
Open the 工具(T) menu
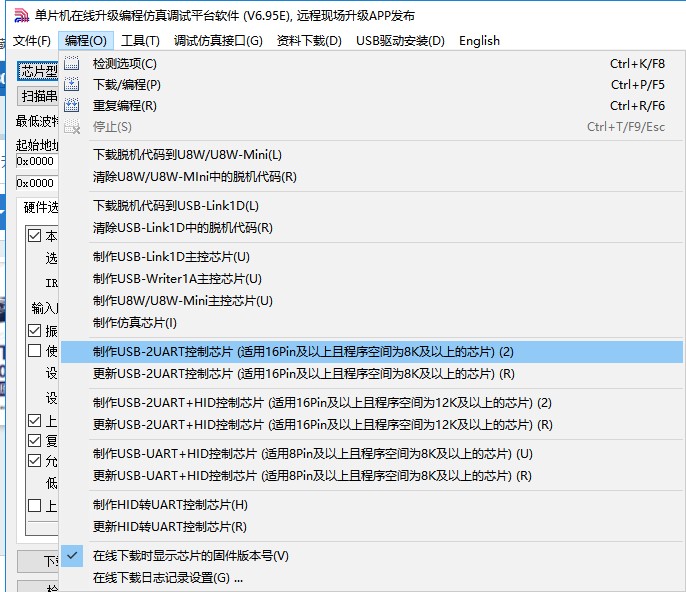point(140,41)
